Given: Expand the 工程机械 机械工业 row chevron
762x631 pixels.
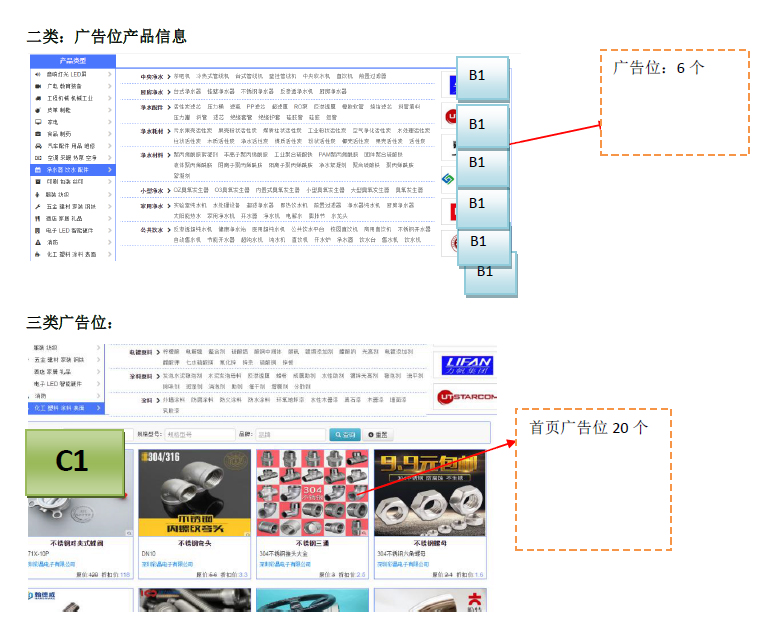Looking at the screenshot, I should [x=110, y=98].
